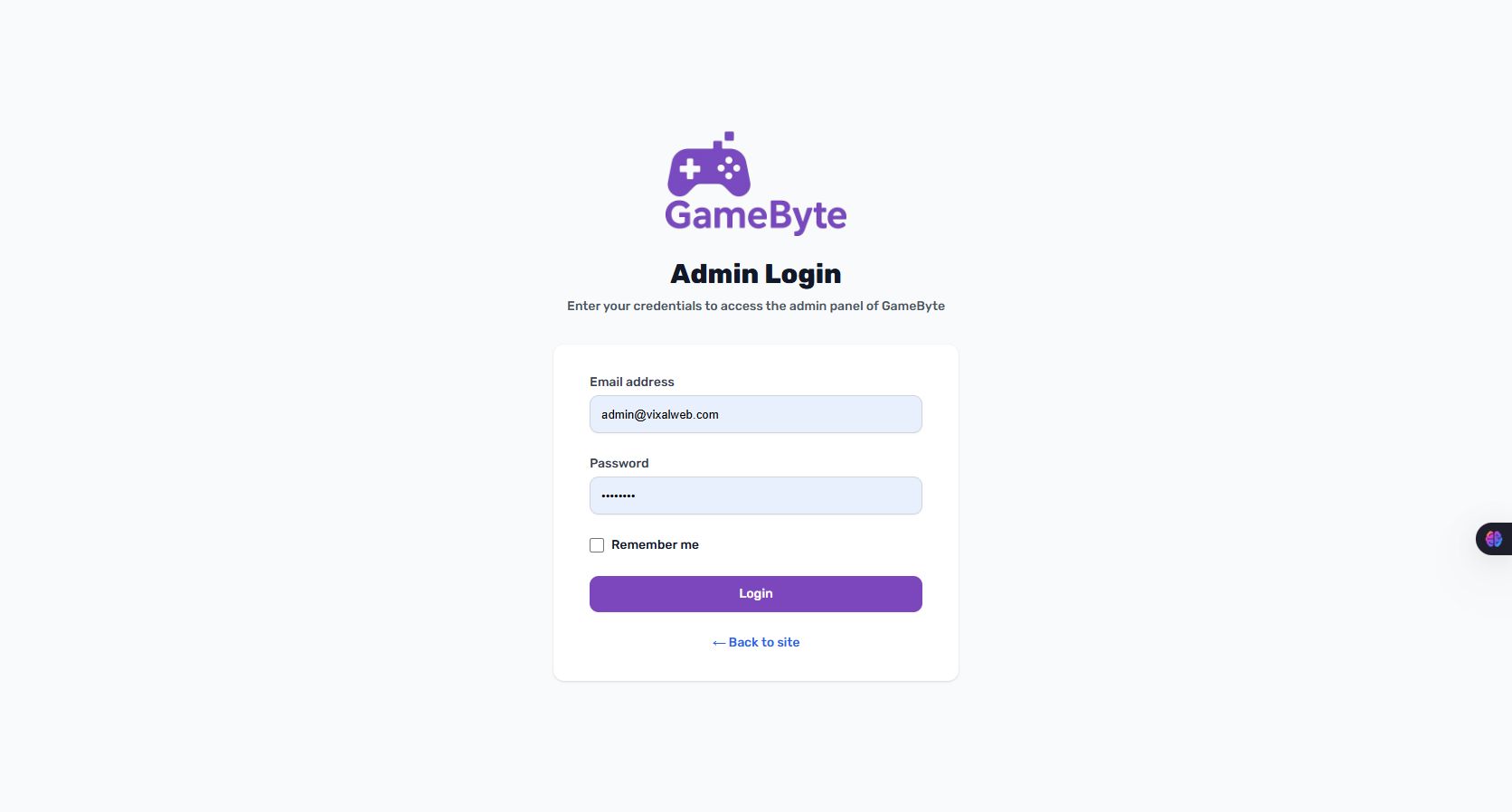Tick the Remember me checkbox
This screenshot has height=812, width=1512.
pos(597,545)
